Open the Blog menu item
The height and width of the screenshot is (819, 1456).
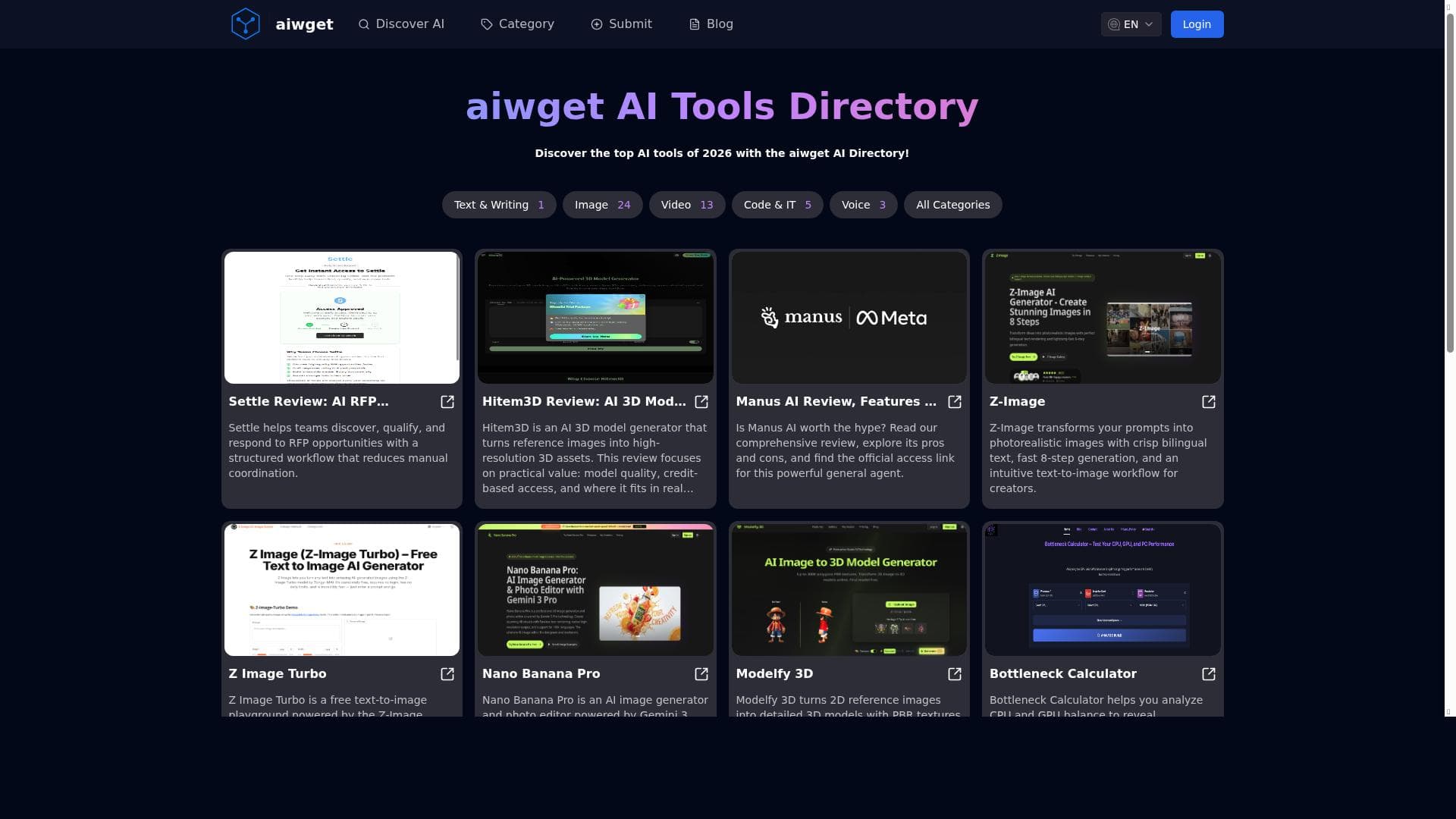point(711,24)
